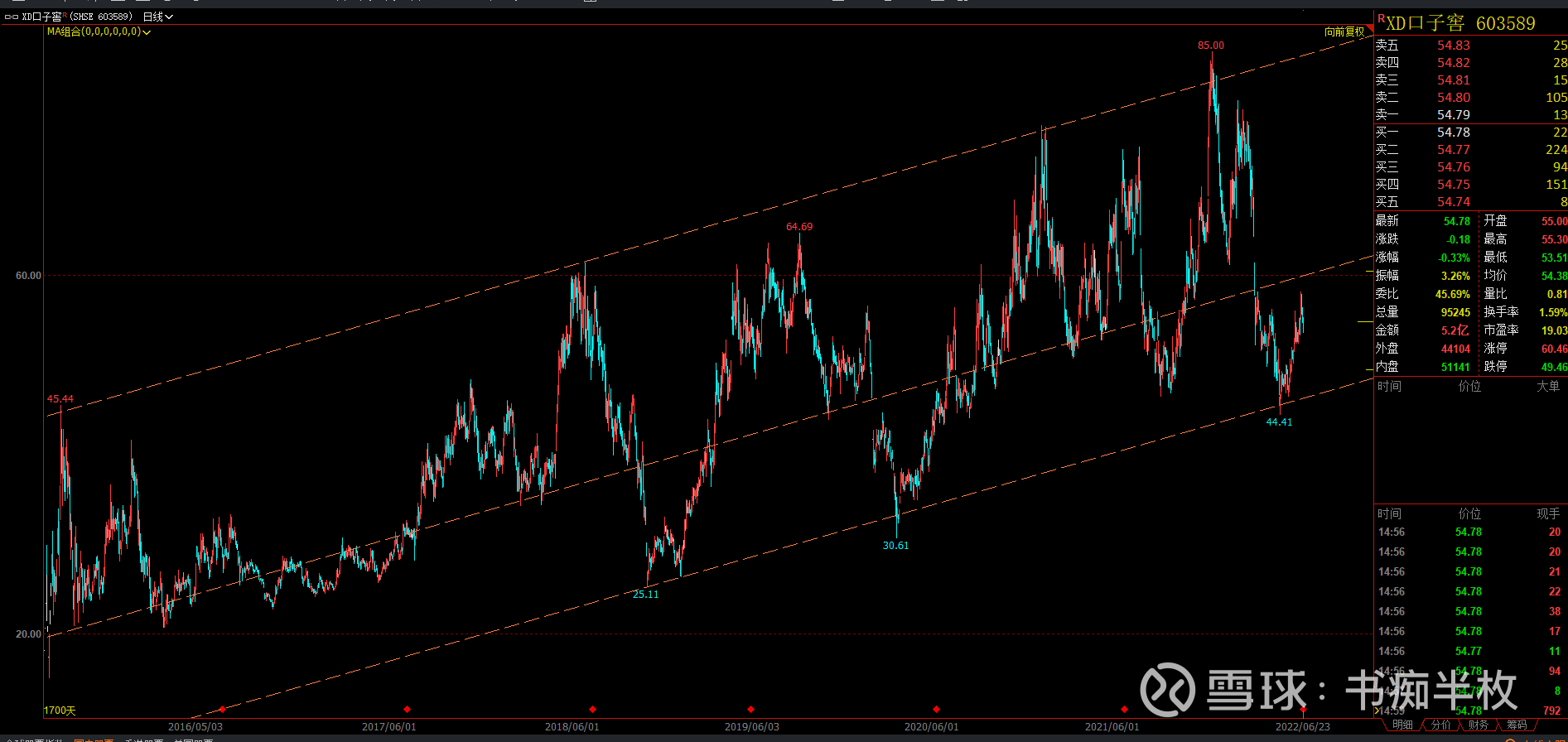Click the 14:59 tick row with volume 792
The height and width of the screenshot is (742, 1568).
click(x=1469, y=711)
